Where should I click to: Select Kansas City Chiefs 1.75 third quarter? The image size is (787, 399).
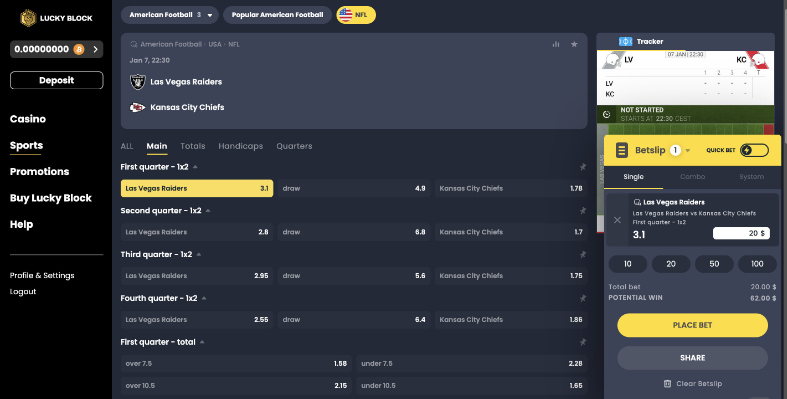(x=511, y=276)
